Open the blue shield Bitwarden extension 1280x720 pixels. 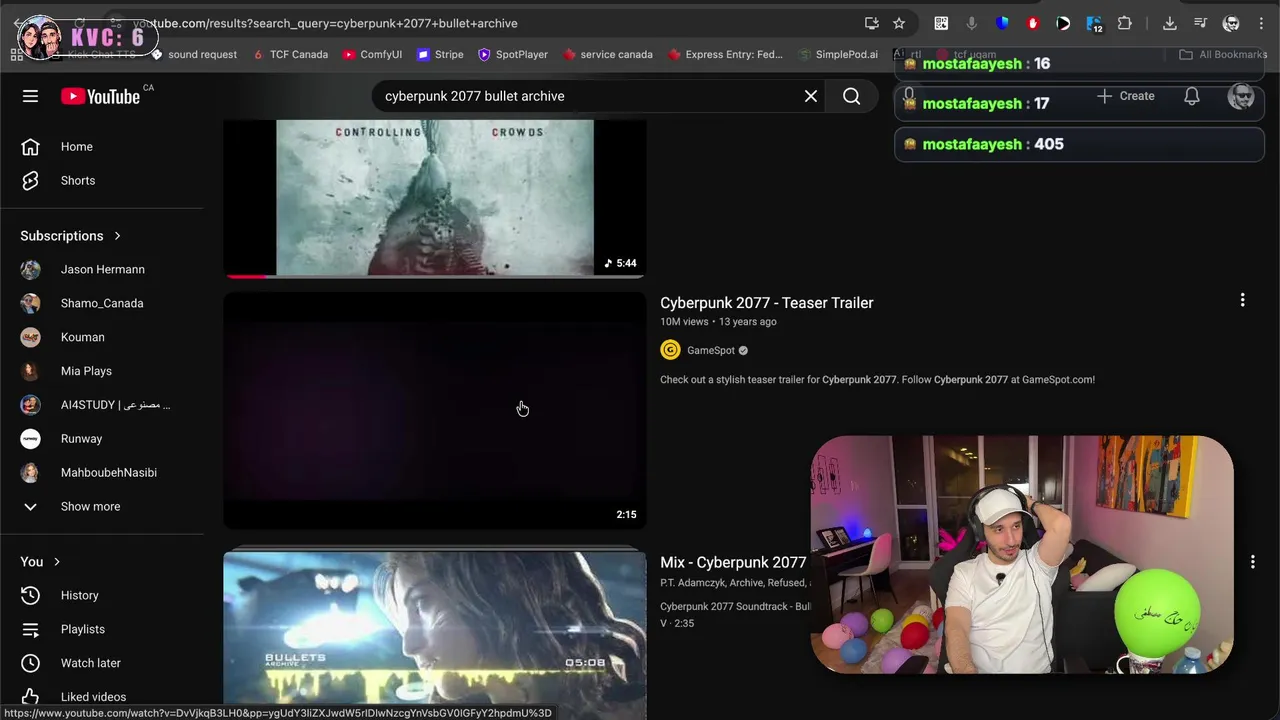click(x=1002, y=23)
